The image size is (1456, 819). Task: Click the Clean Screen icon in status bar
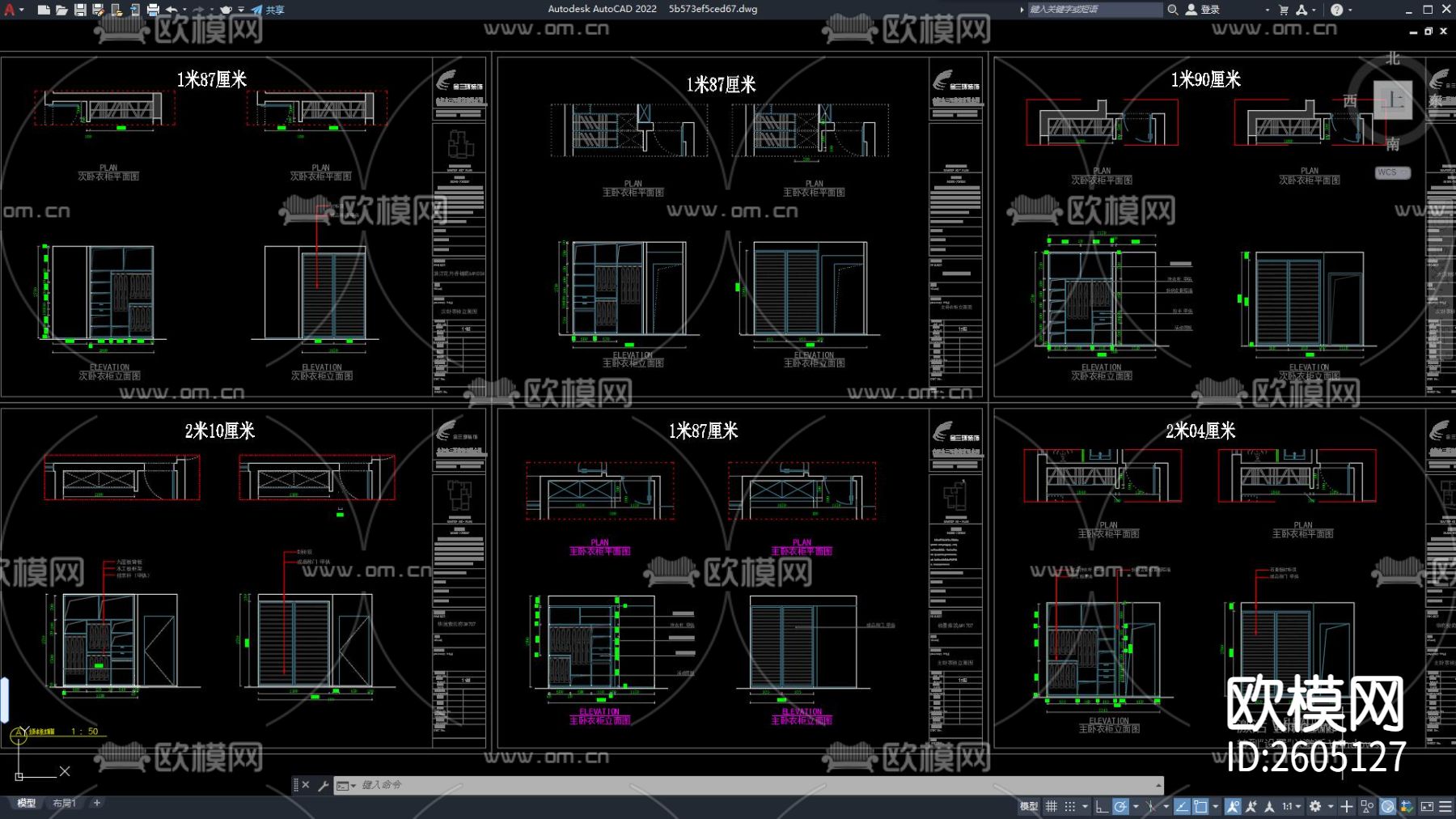click(x=1427, y=806)
